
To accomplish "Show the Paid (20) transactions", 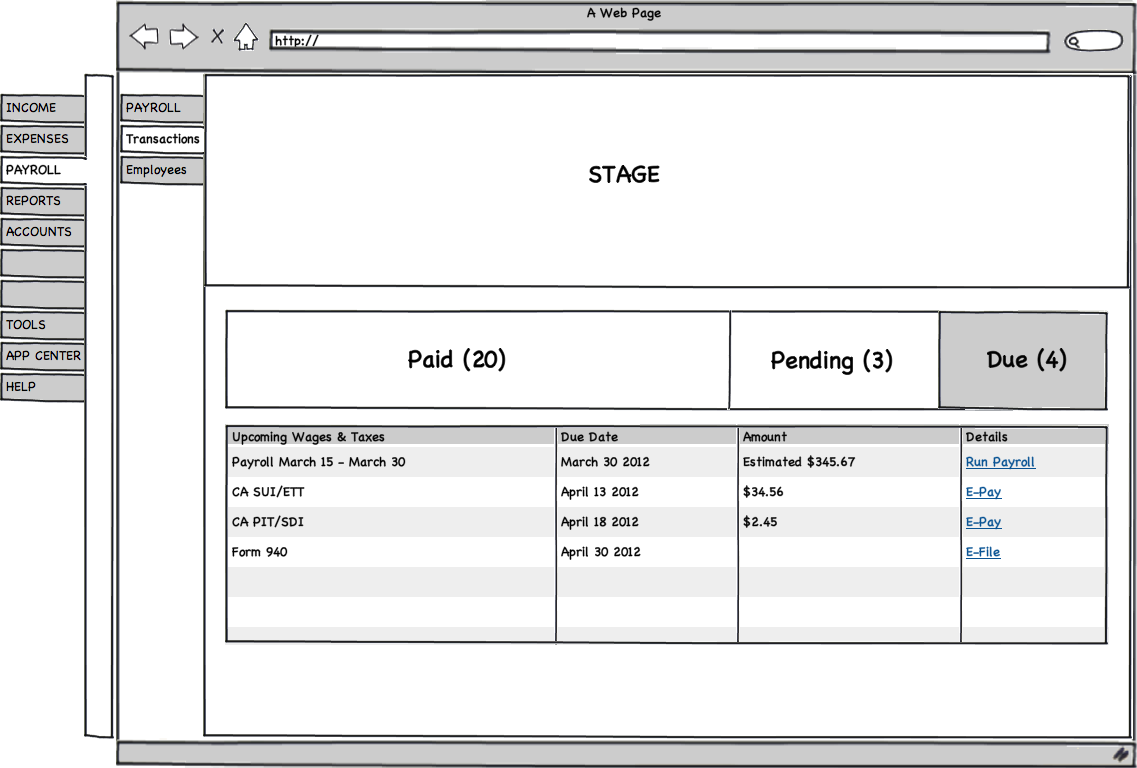I will click(x=478, y=360).
